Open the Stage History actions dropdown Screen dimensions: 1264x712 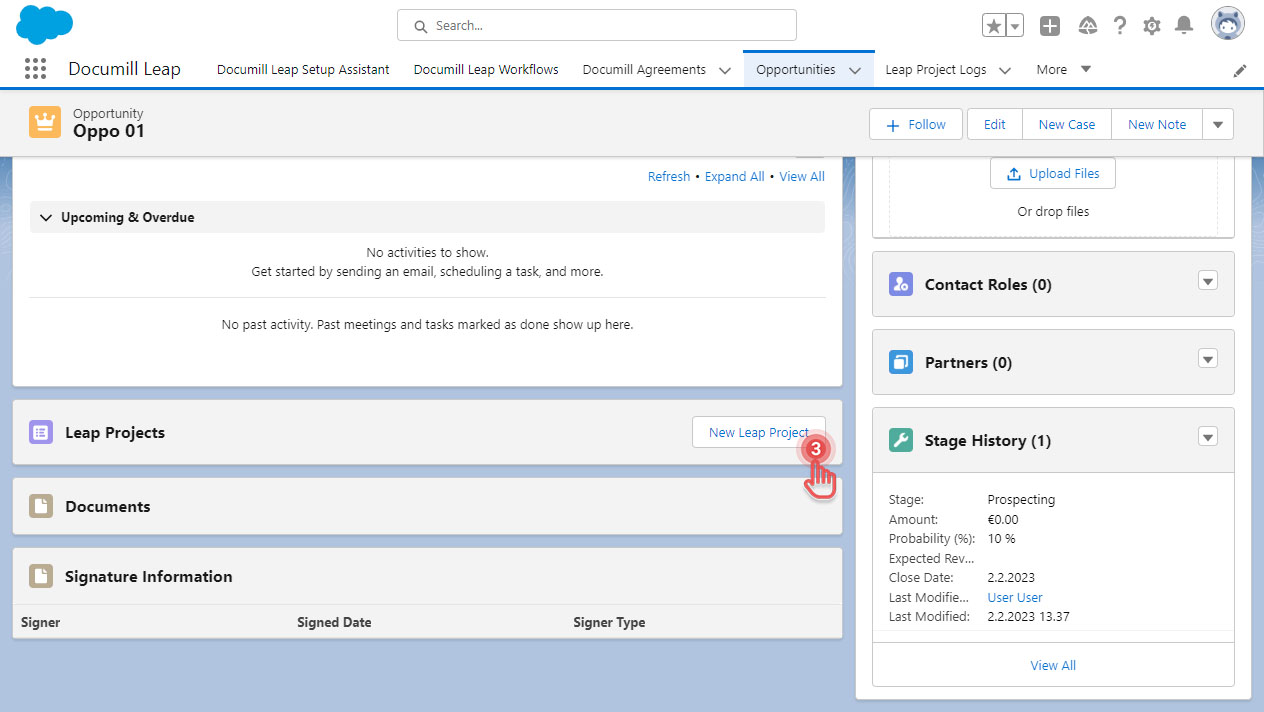[1208, 437]
